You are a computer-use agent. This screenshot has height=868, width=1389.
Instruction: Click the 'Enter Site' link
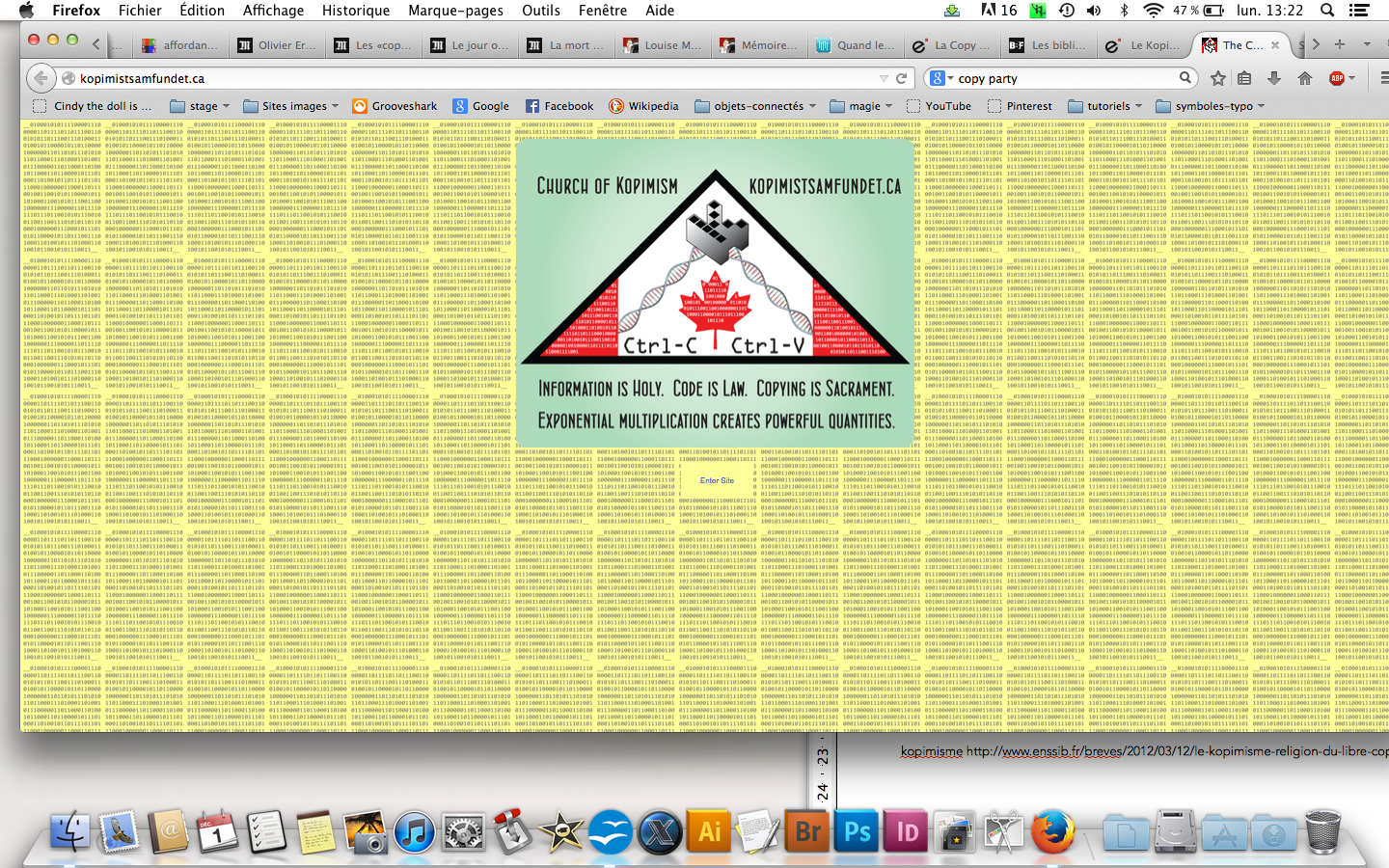717,480
